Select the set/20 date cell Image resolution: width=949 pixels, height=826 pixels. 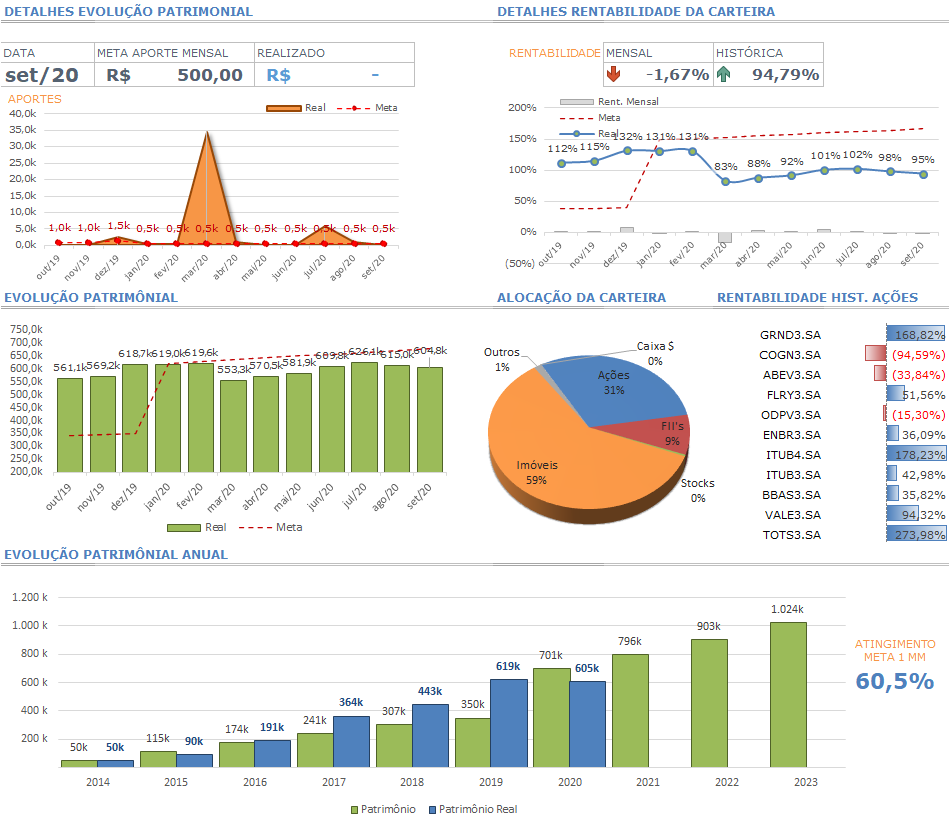47,75
